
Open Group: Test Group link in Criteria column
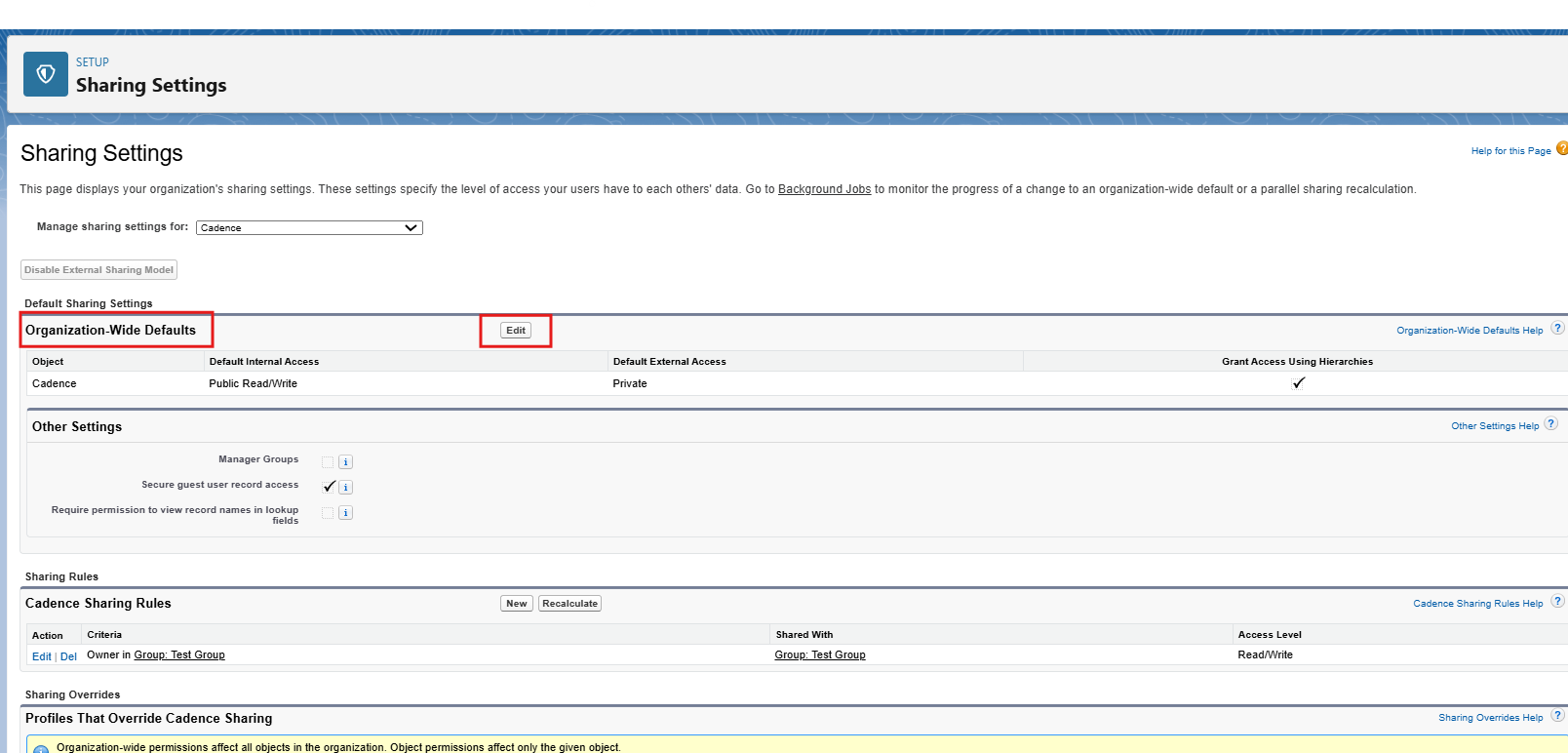tap(179, 654)
